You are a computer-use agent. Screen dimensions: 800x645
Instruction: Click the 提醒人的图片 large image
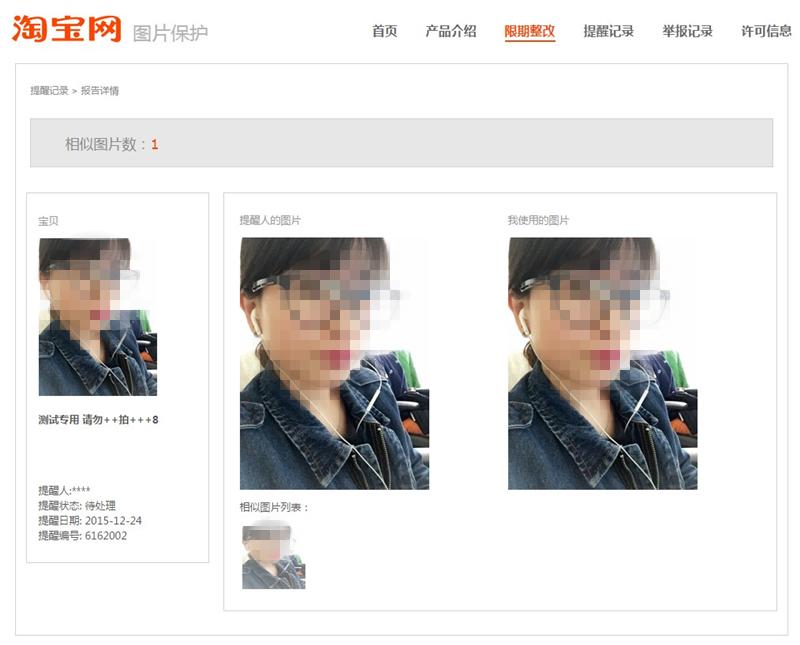334,363
